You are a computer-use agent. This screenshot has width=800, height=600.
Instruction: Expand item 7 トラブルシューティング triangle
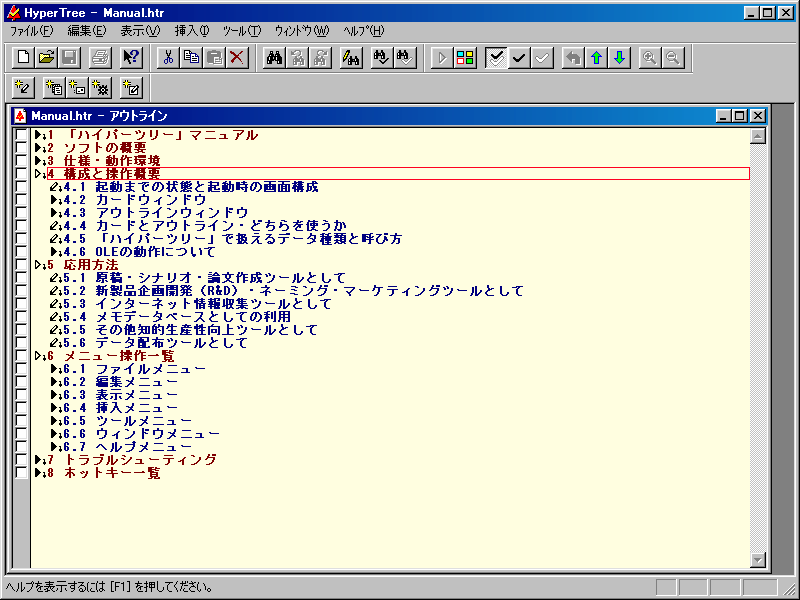(x=38, y=460)
